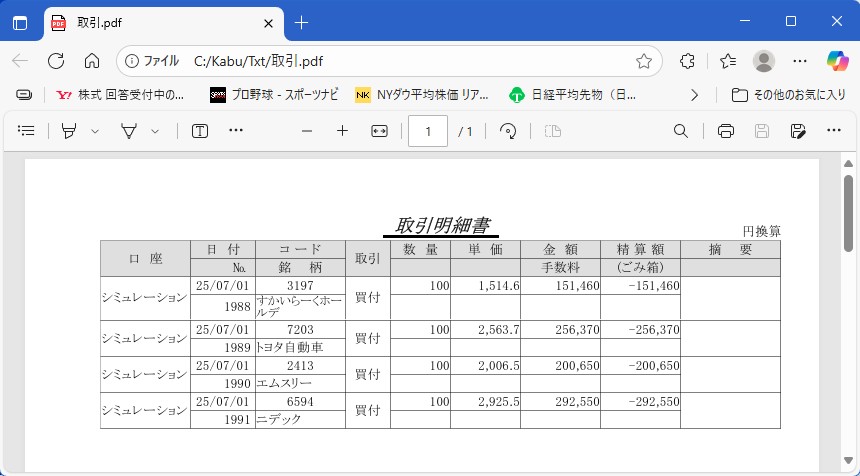860x476 pixels.
Task: Open NYダウ平均株価 bookmark
Action: tap(421, 95)
